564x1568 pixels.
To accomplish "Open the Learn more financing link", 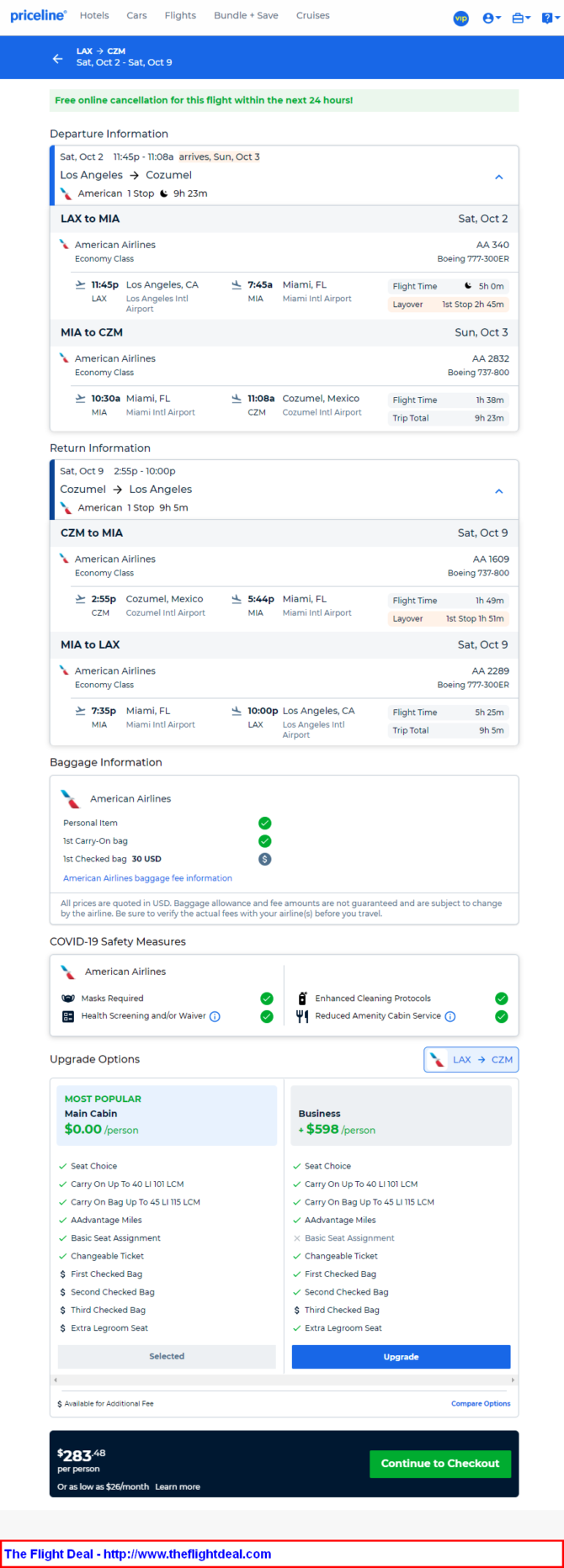I will point(178,1486).
